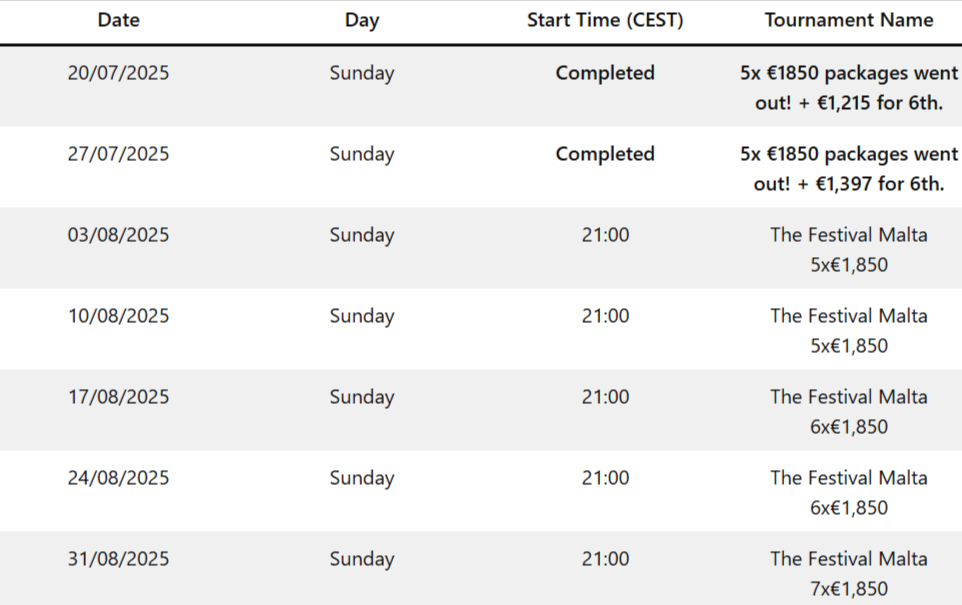Click the 10/08/2025 date cell

click(x=119, y=316)
